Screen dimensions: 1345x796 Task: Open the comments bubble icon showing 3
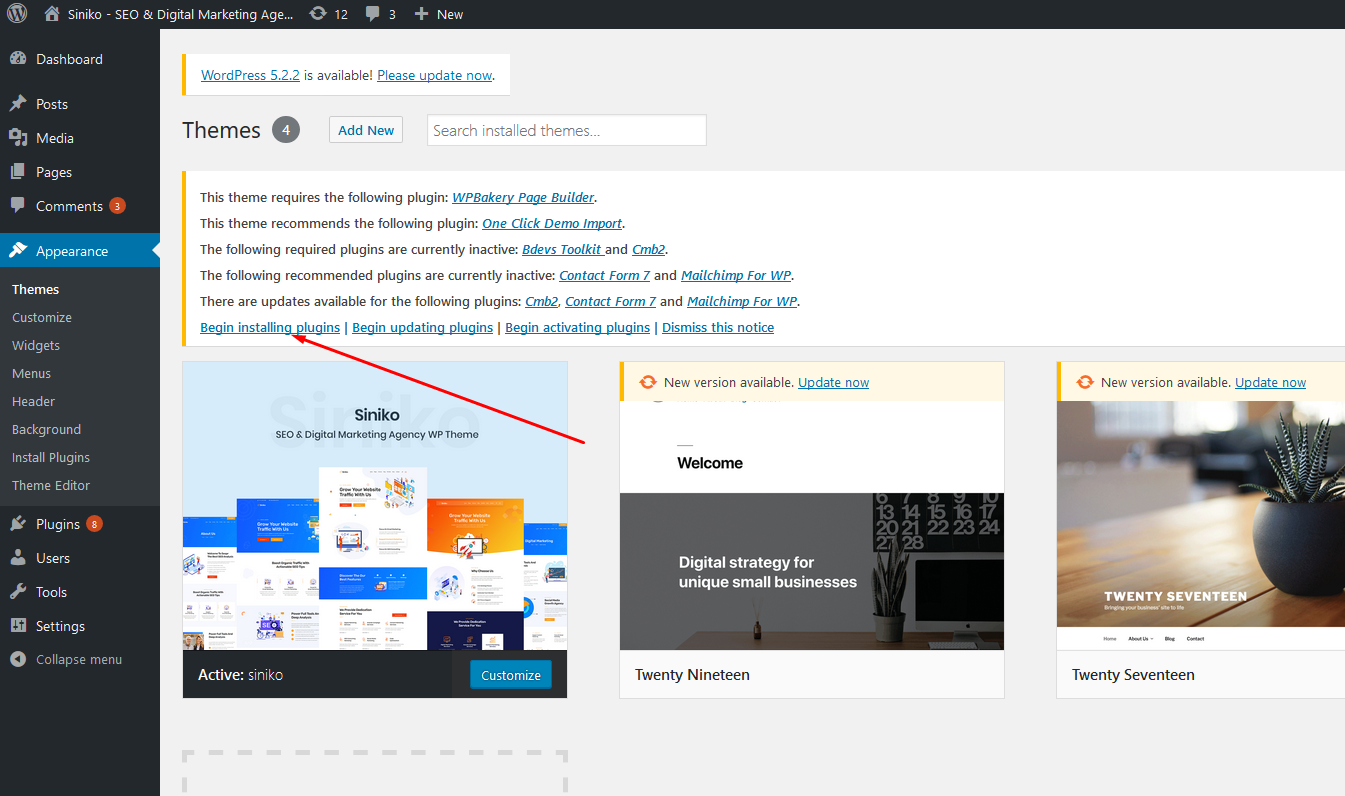pos(373,14)
